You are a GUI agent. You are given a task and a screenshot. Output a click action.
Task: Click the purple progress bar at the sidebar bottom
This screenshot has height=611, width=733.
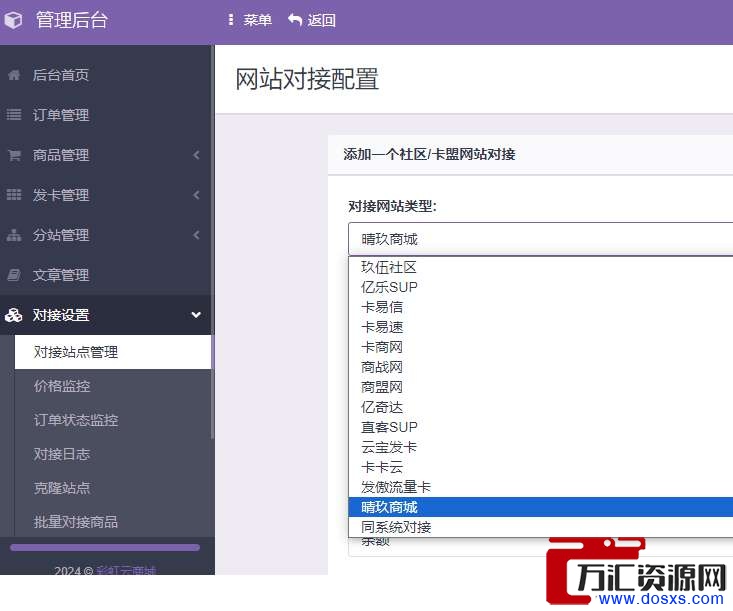pyautogui.click(x=105, y=547)
